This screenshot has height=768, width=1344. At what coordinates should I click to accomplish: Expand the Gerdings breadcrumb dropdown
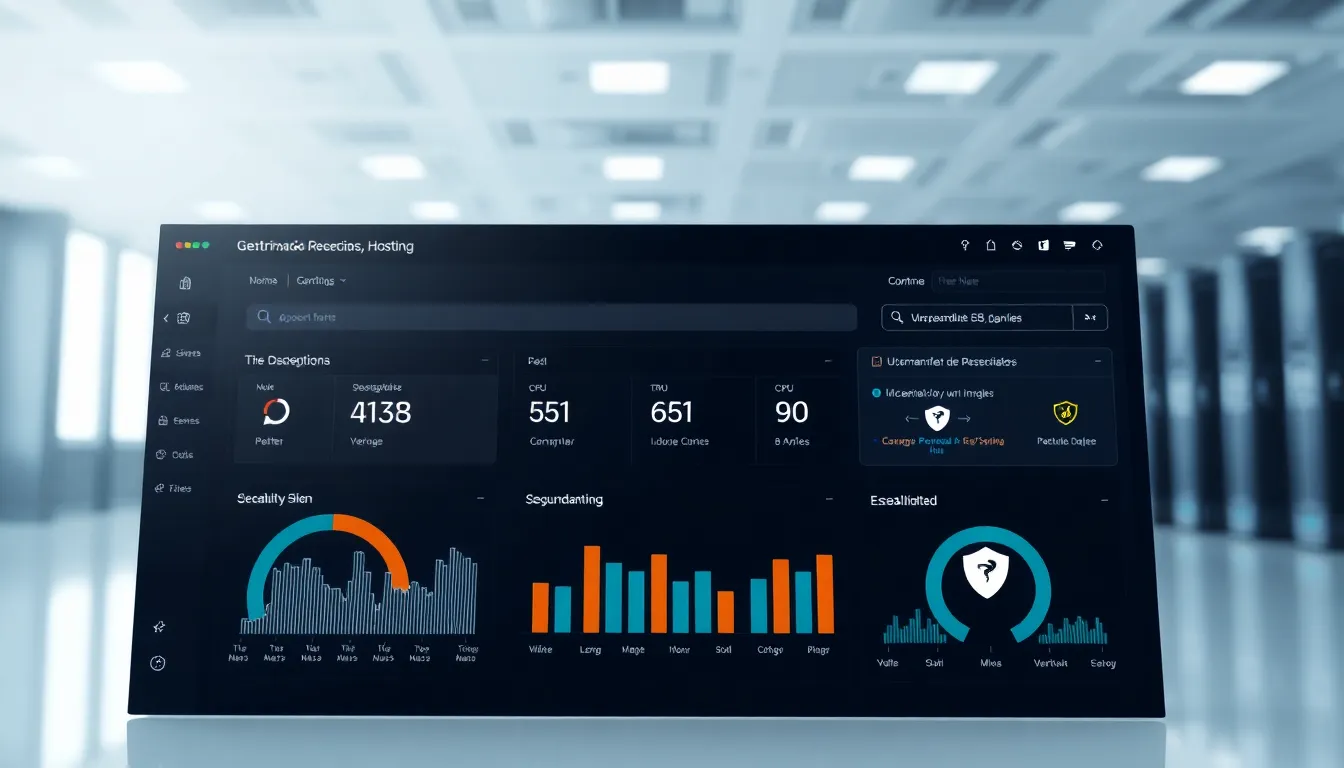pyautogui.click(x=320, y=281)
